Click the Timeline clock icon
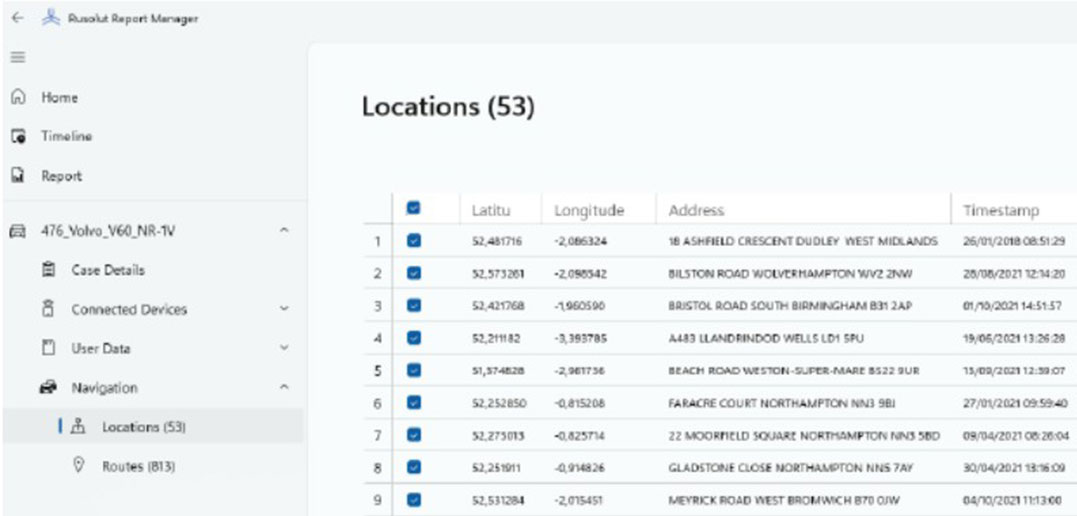The width and height of the screenshot is (1077, 516). pyautogui.click(x=17, y=137)
